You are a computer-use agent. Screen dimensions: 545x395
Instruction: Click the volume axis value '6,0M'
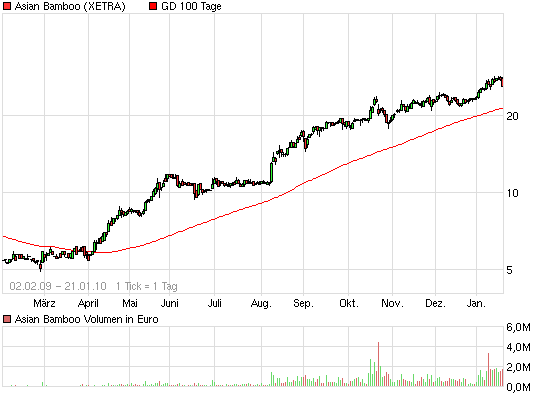(518, 327)
